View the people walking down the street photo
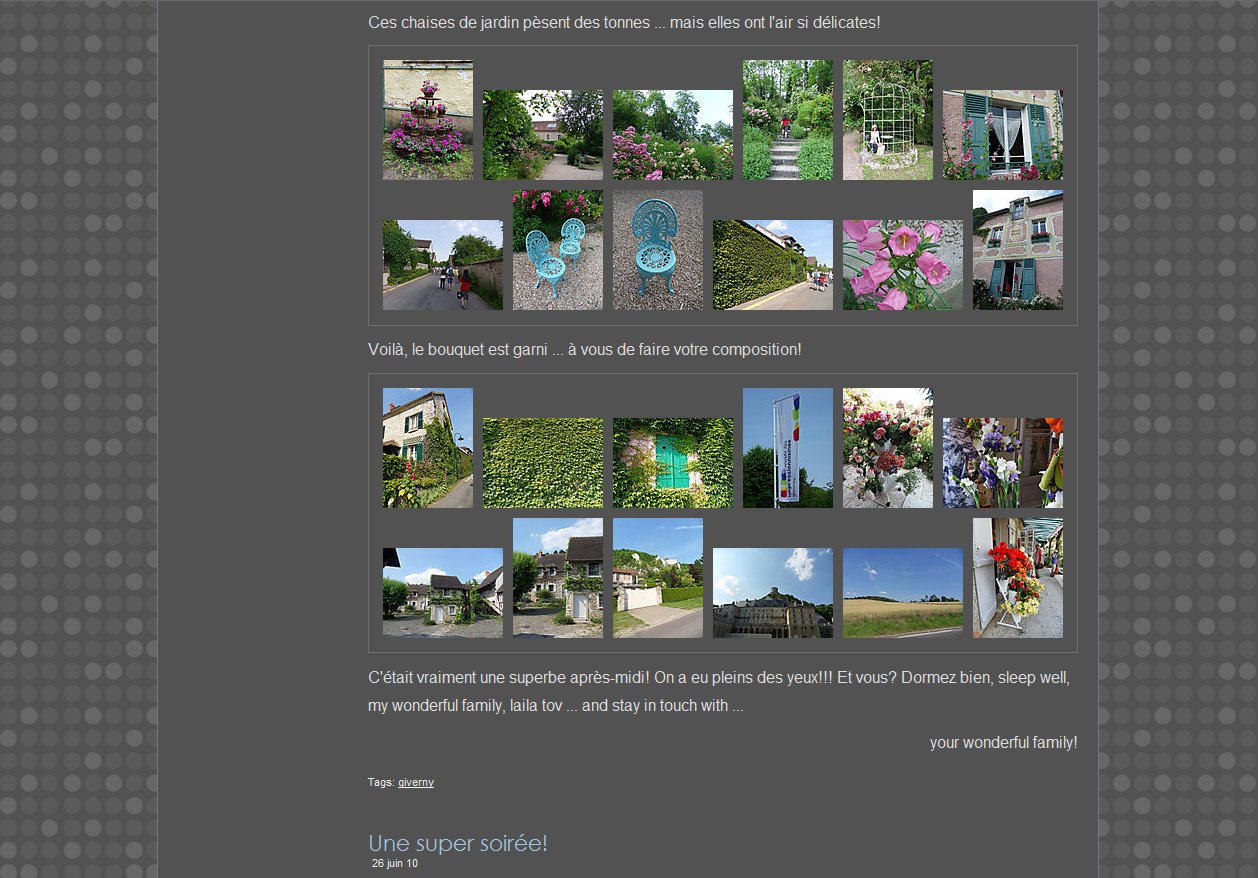1258x878 pixels. click(442, 265)
